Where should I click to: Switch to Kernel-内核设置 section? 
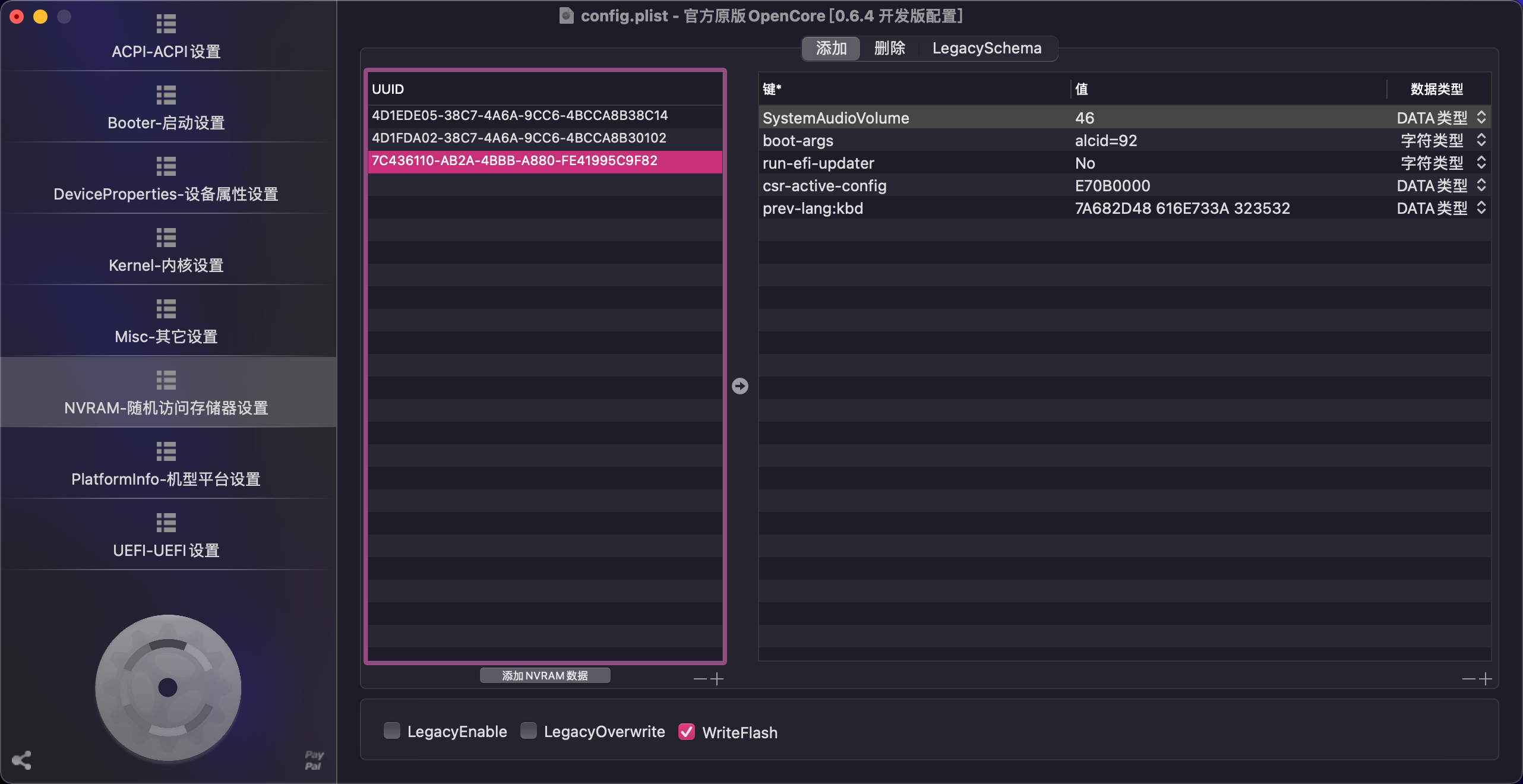coord(166,251)
